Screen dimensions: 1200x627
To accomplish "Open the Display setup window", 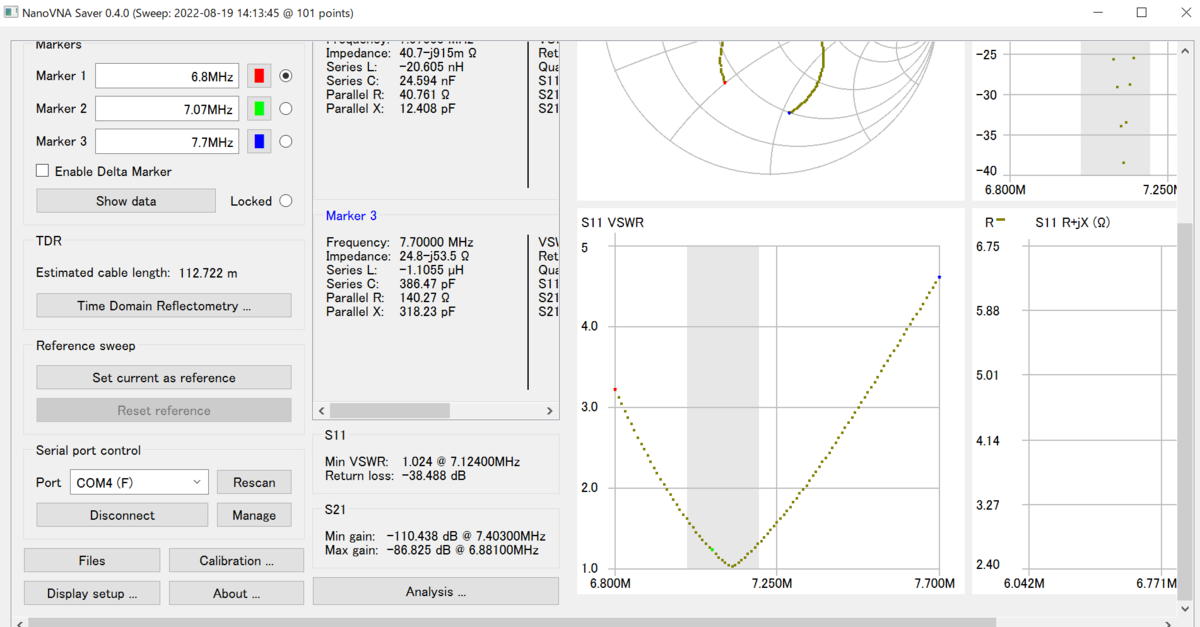I will (x=92, y=594).
